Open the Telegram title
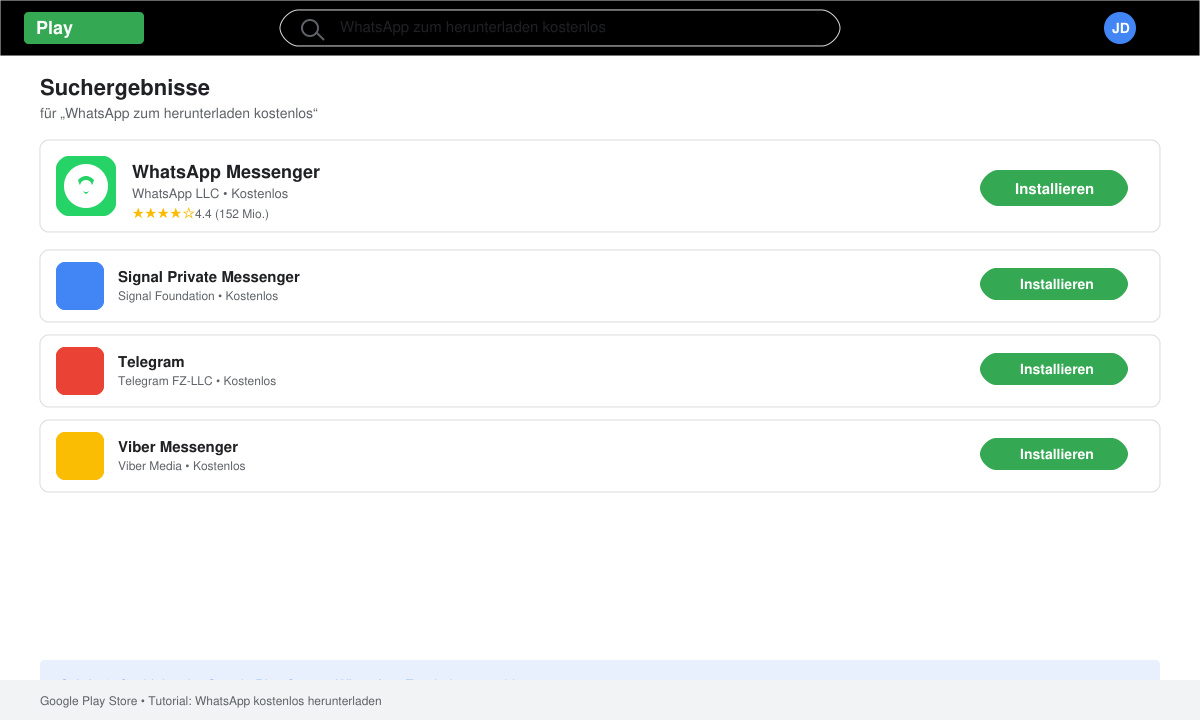 coord(151,362)
